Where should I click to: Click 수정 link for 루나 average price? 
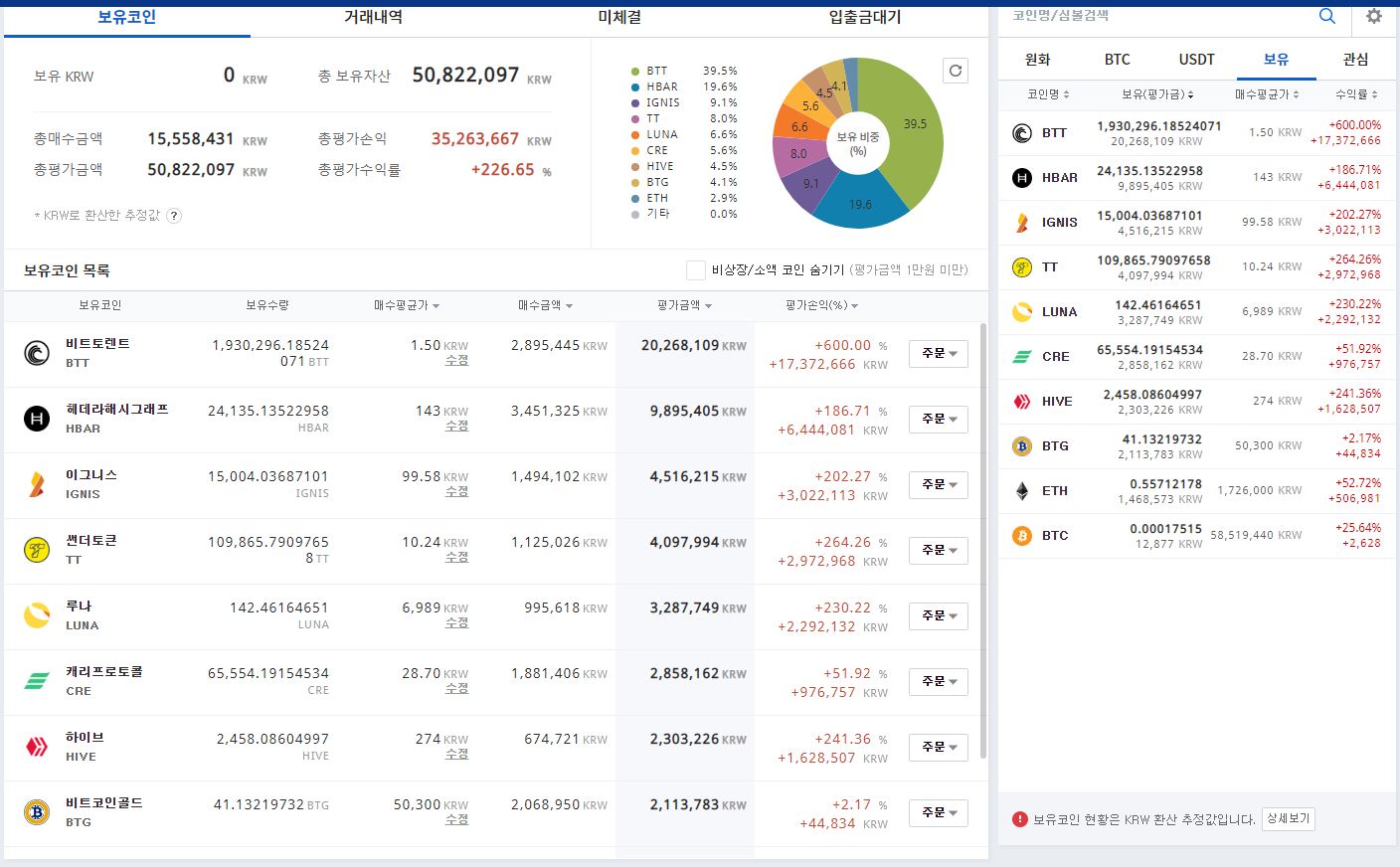pos(456,623)
